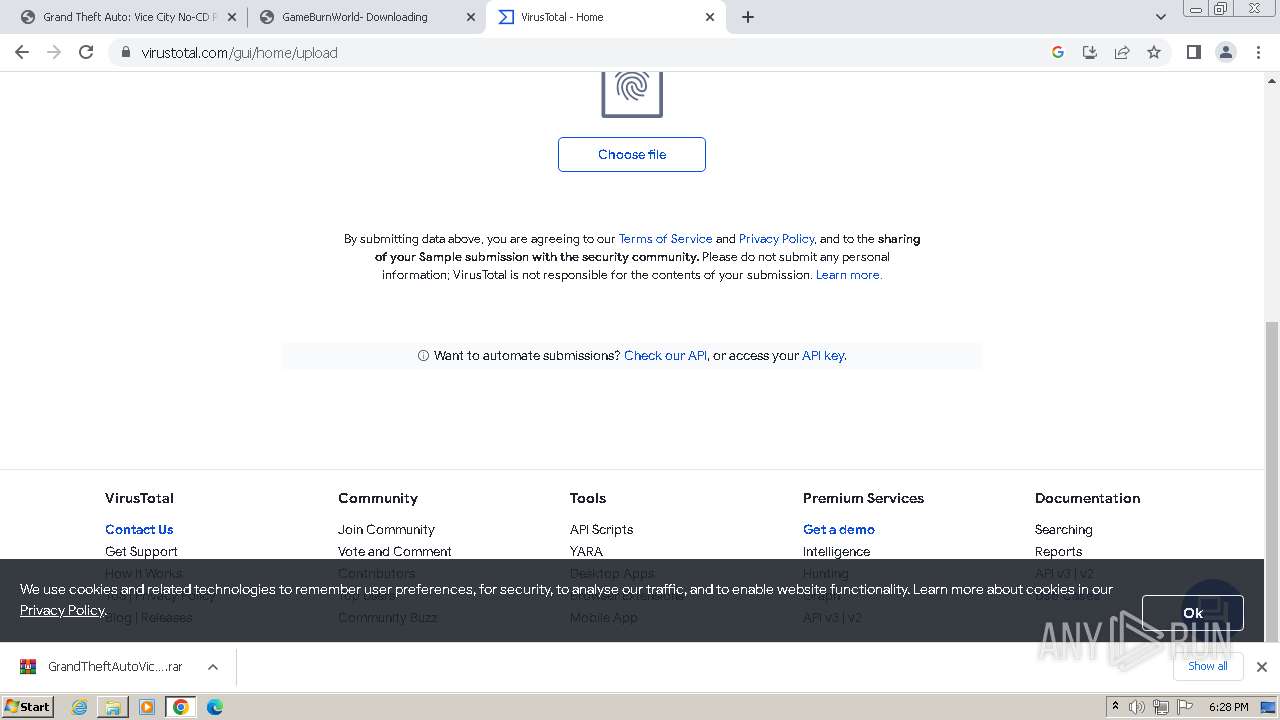Click the forward navigation arrow
The width and height of the screenshot is (1280, 720).
point(54,52)
